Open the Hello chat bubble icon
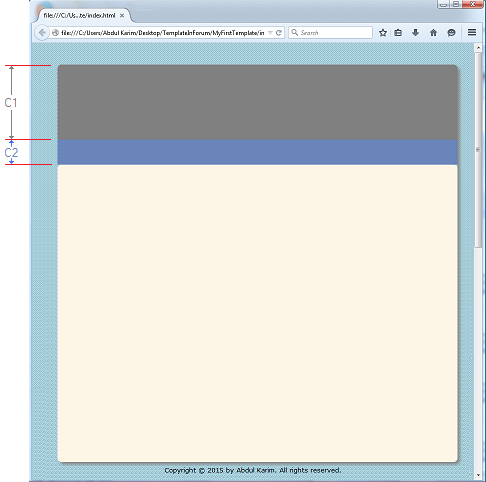 point(451,33)
